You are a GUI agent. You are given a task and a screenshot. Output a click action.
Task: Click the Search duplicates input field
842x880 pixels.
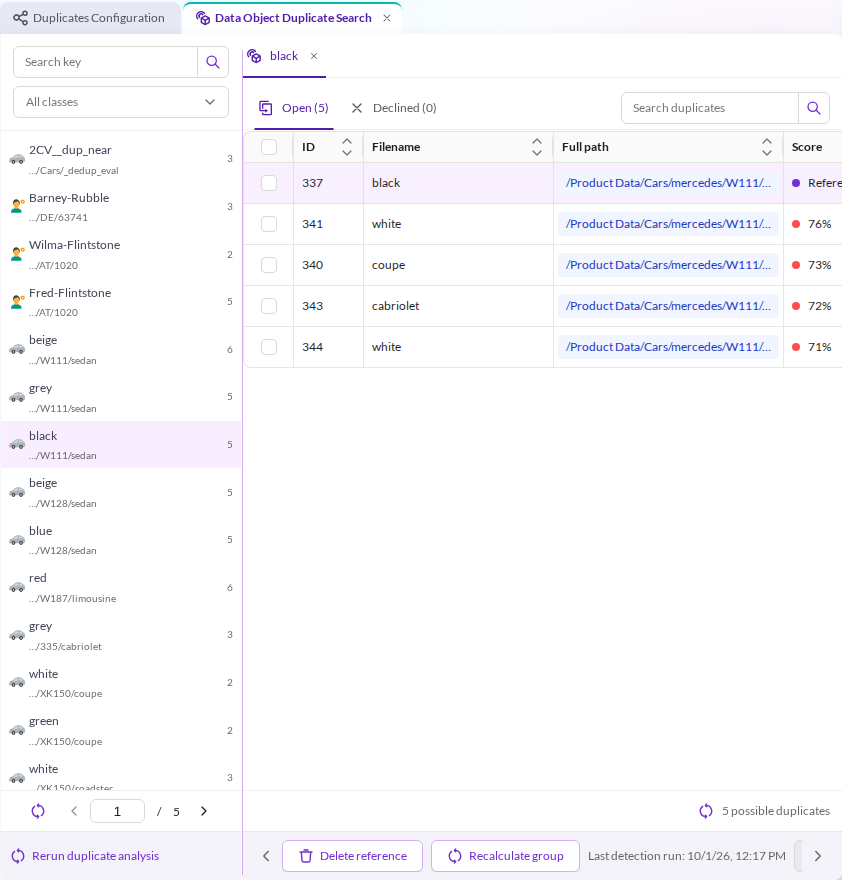coord(710,108)
